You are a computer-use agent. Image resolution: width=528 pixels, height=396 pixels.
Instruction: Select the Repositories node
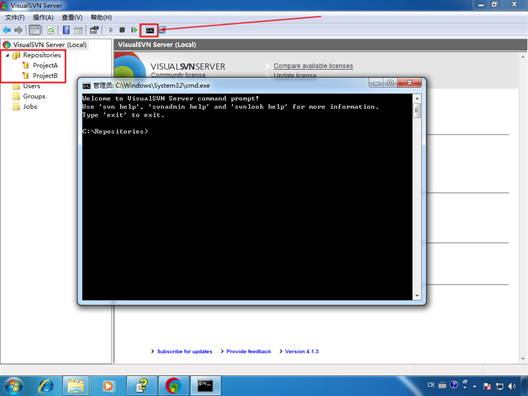[x=42, y=55]
